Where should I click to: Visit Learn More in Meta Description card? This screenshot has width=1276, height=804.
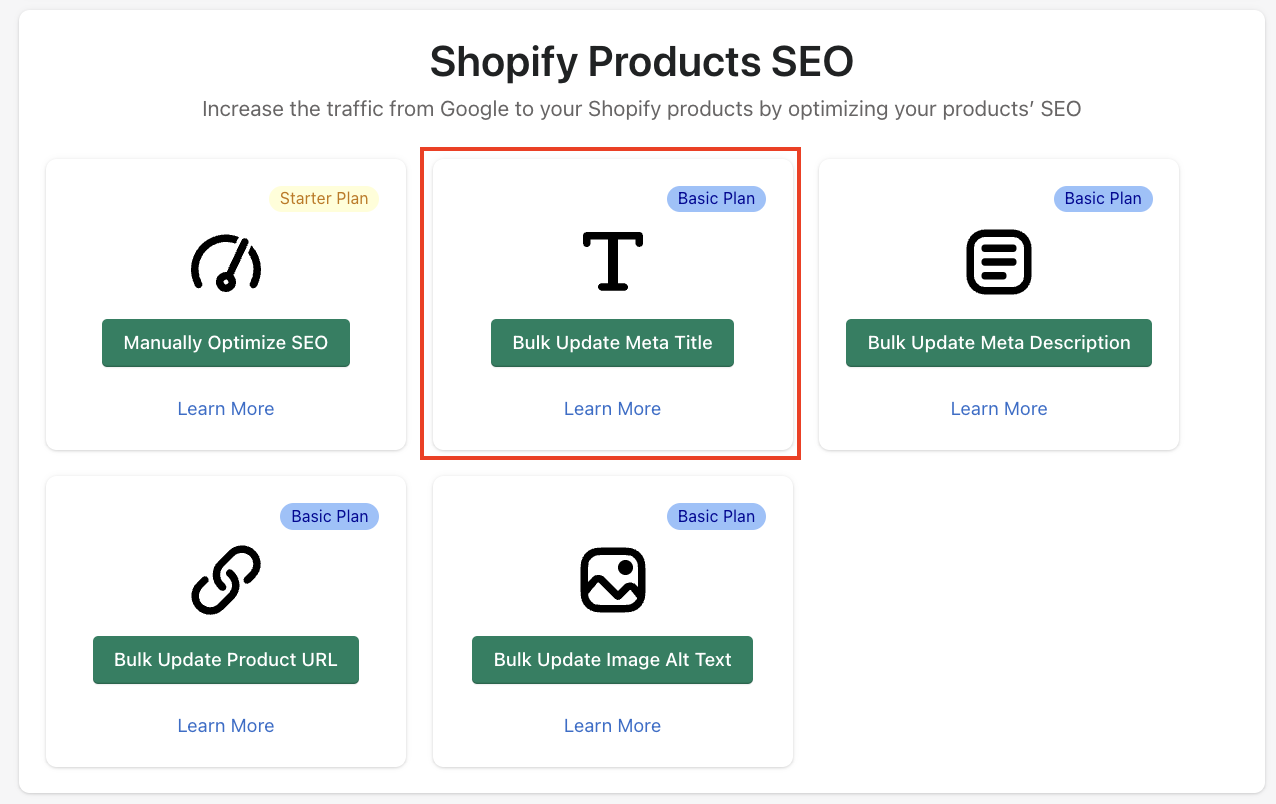coord(999,409)
